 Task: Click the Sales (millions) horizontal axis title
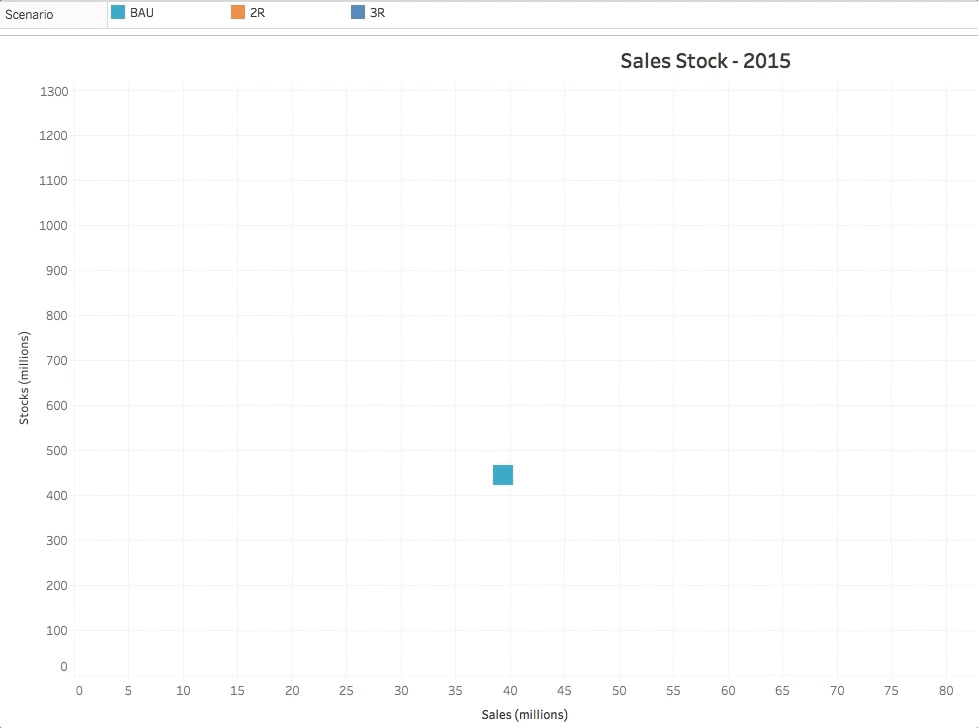(x=524, y=714)
